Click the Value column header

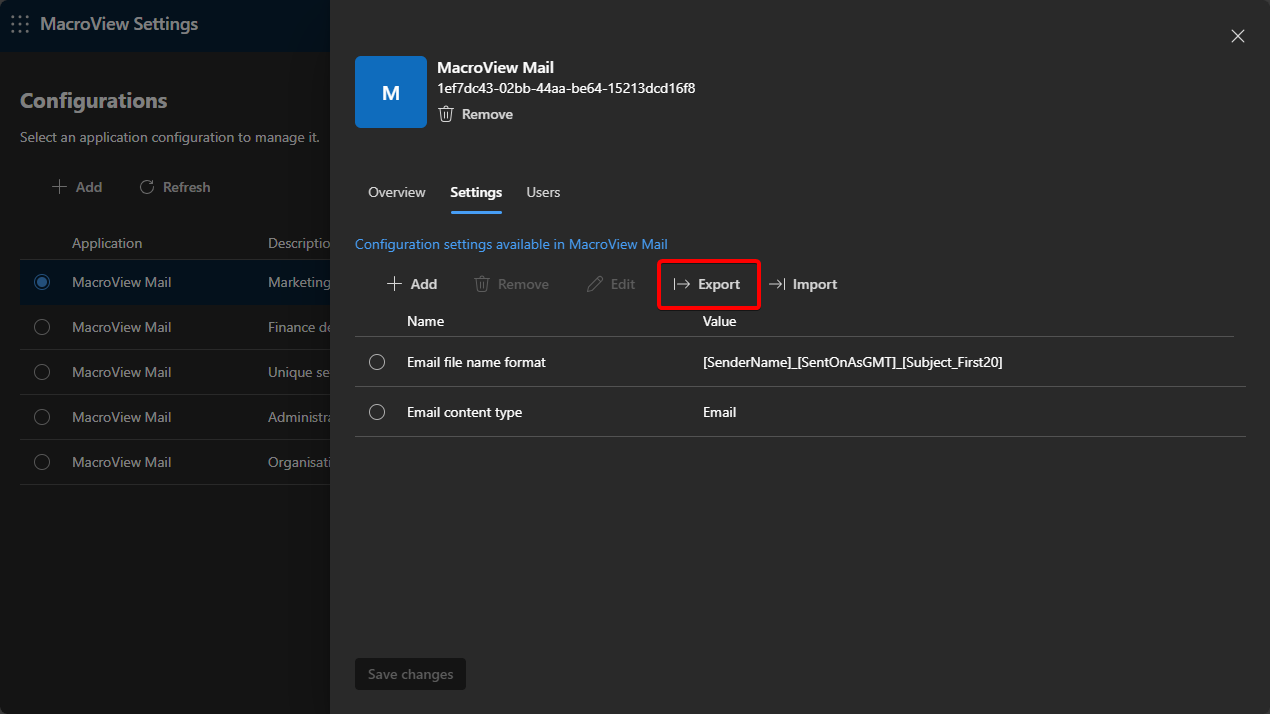[x=719, y=321]
